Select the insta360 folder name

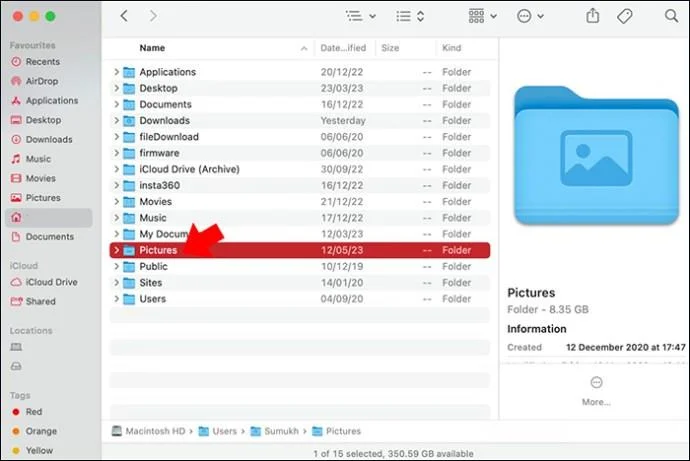[x=160, y=185]
